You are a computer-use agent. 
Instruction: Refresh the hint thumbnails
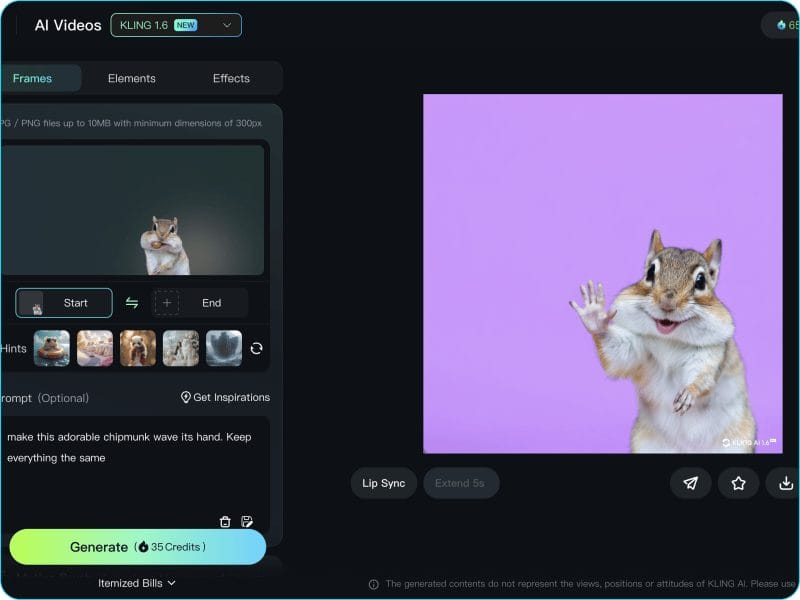[x=256, y=348]
